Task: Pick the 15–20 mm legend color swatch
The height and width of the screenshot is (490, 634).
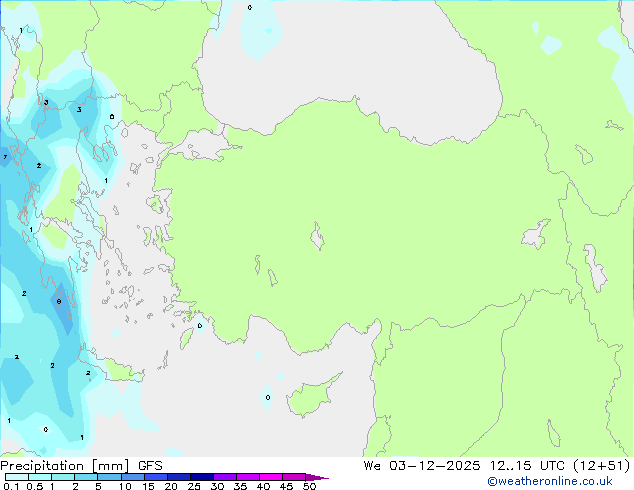Action: tap(155, 477)
